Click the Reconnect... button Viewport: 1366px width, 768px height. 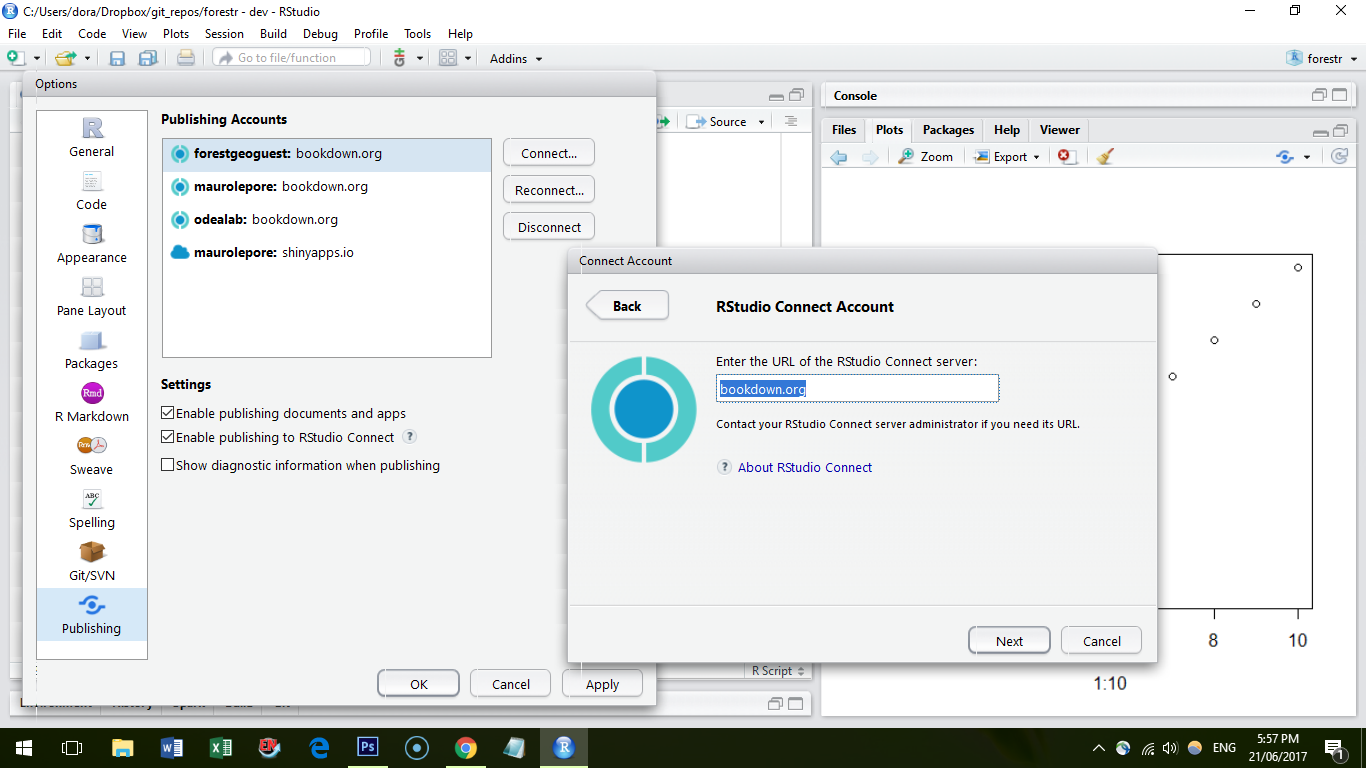pos(549,190)
